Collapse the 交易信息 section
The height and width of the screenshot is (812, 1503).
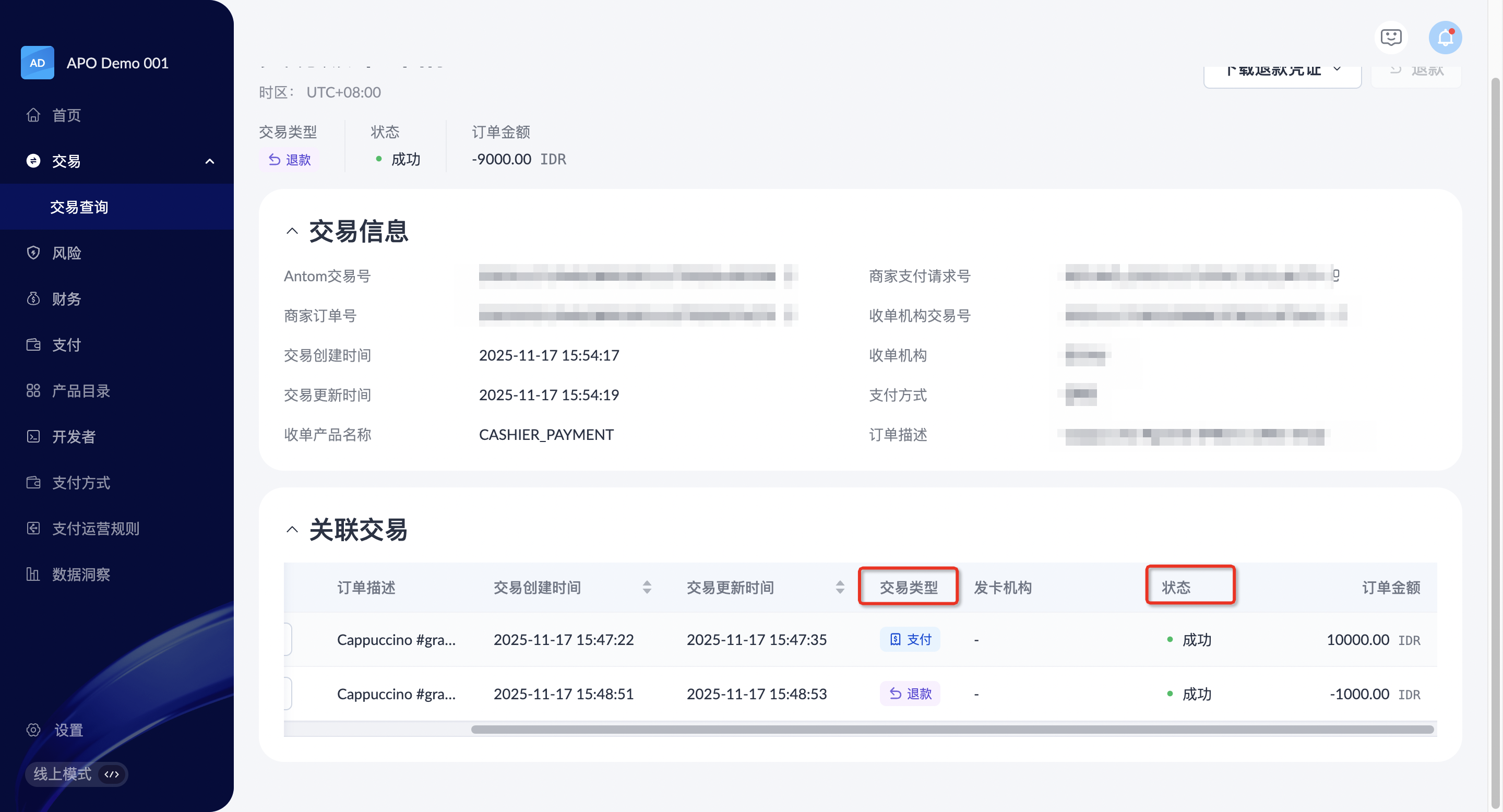(292, 232)
